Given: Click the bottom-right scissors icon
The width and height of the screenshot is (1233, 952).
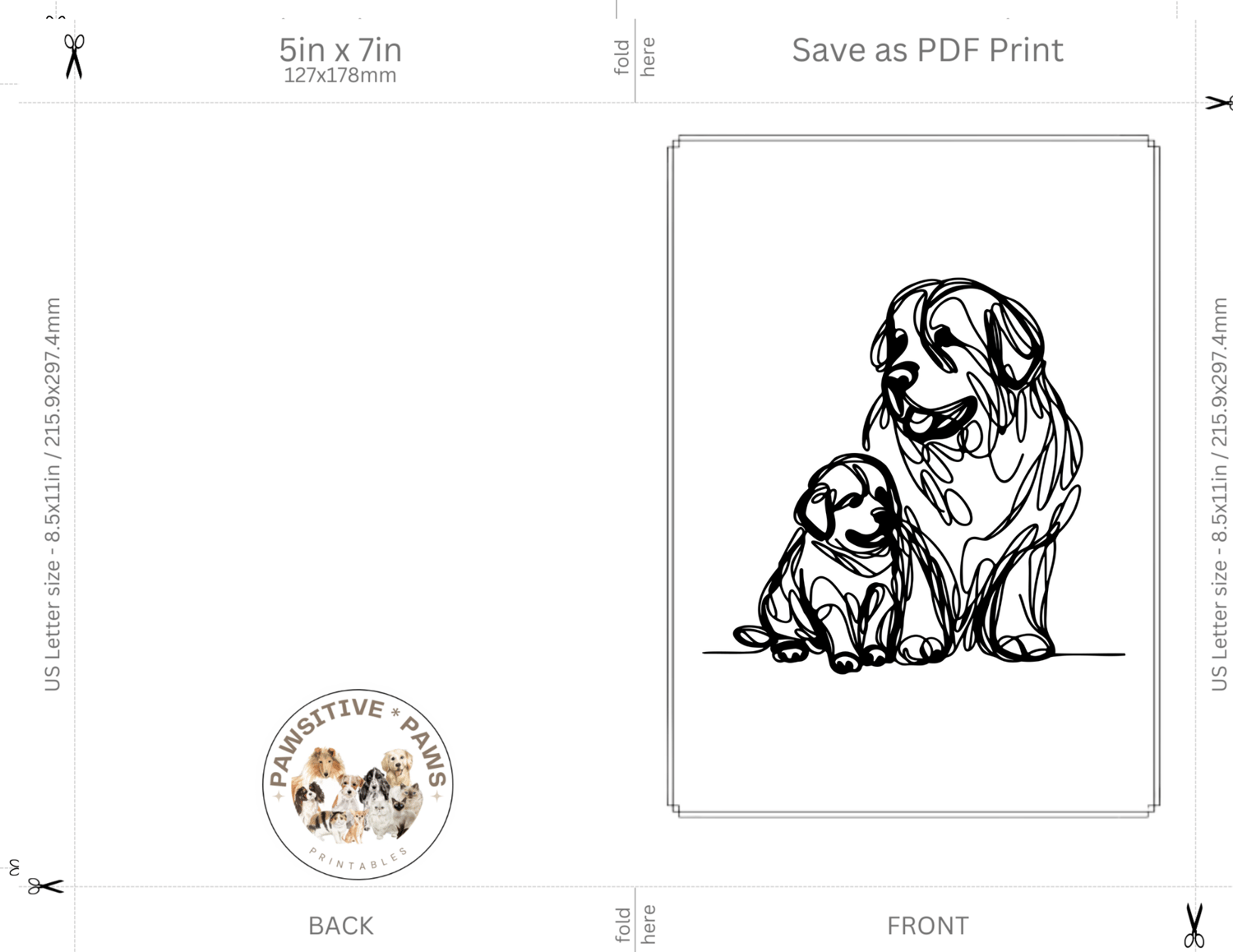Looking at the screenshot, I should [x=1194, y=925].
